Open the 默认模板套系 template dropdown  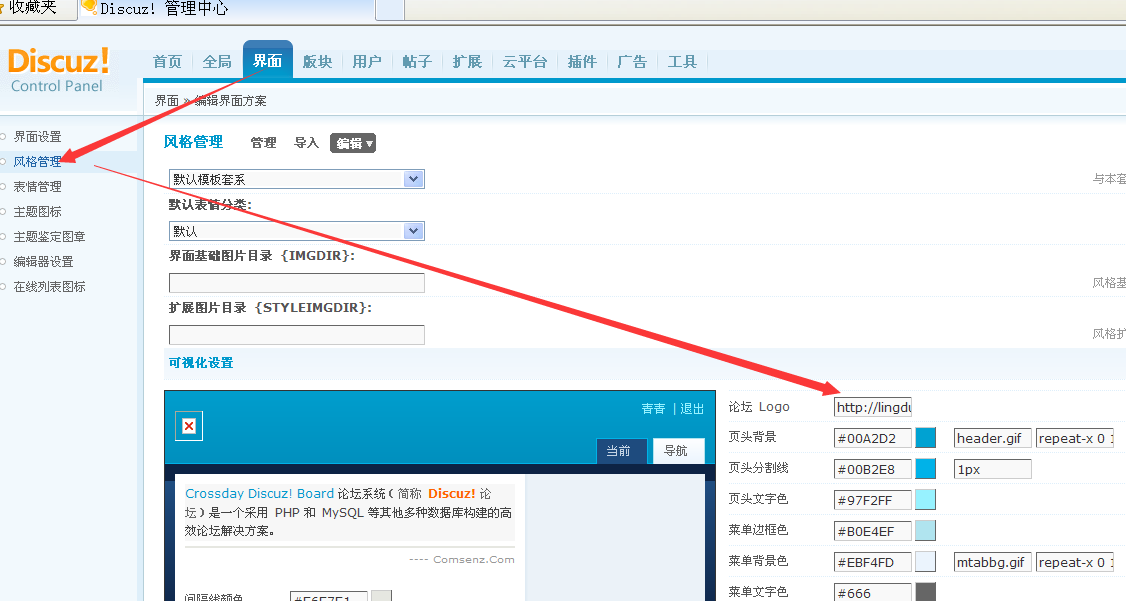[x=297, y=179]
